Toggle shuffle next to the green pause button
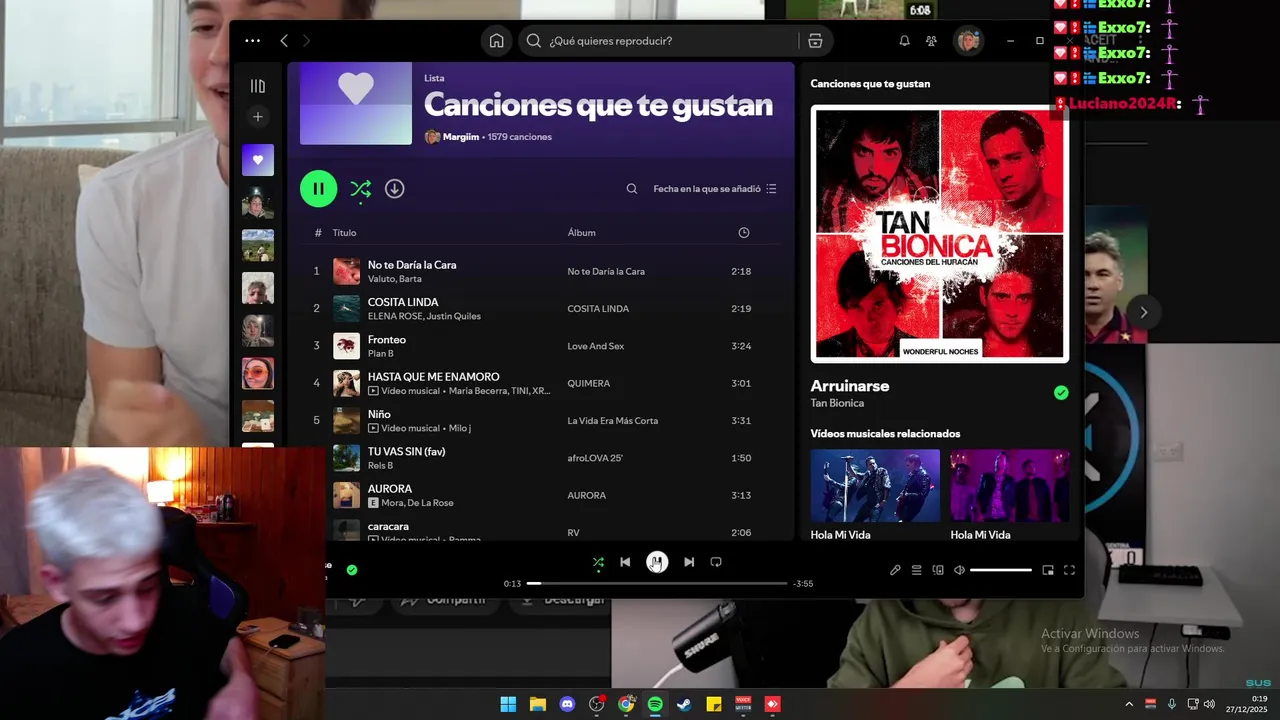 tap(361, 188)
